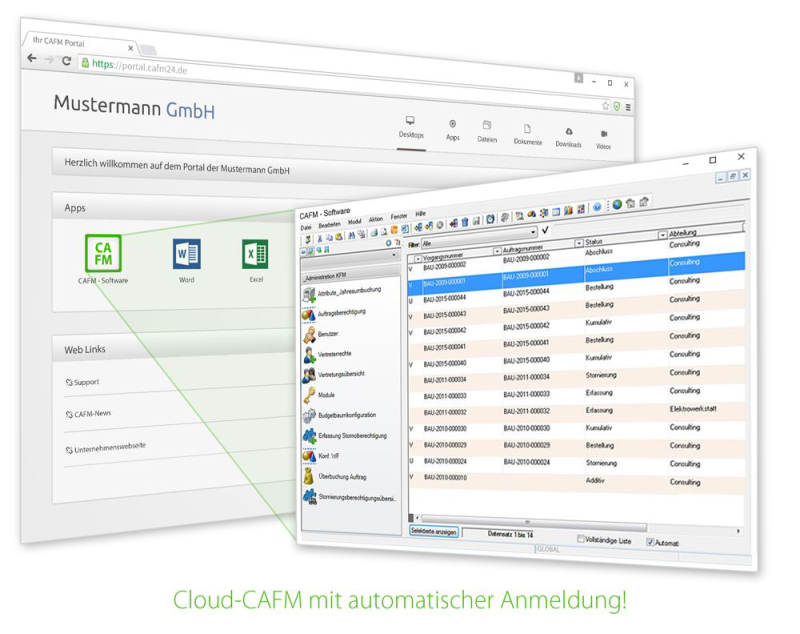
Task: Open the Dokumente portal tab
Action: (528, 136)
